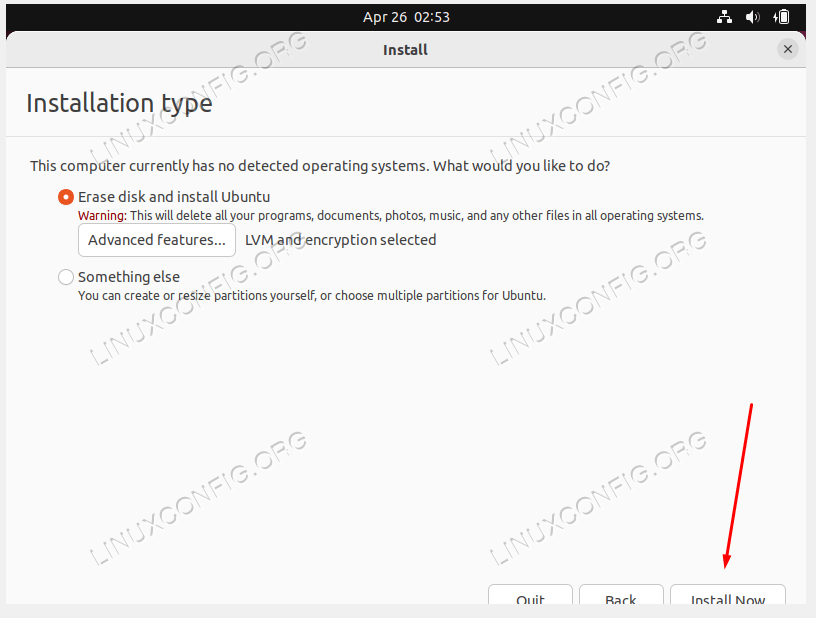The image size is (816, 618).
Task: Click the red Warning label
Action: click(103, 215)
